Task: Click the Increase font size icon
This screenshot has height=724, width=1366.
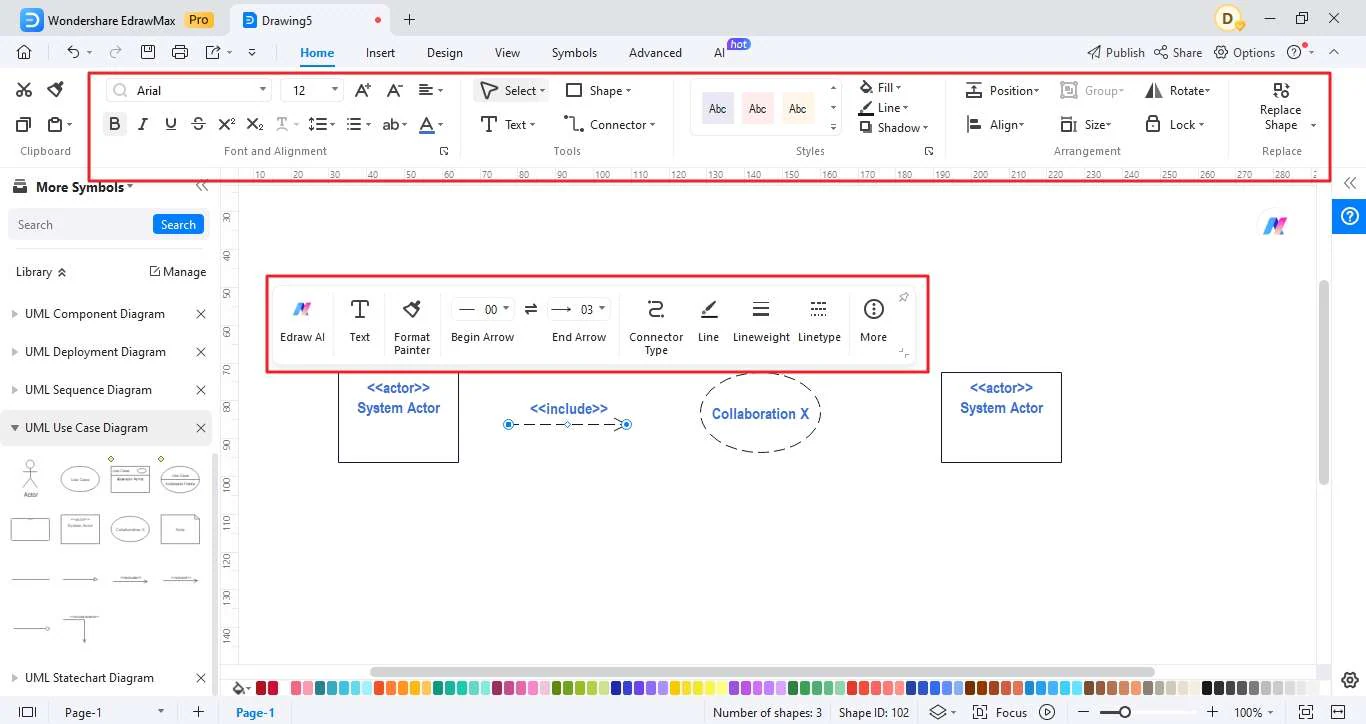Action: (x=362, y=90)
